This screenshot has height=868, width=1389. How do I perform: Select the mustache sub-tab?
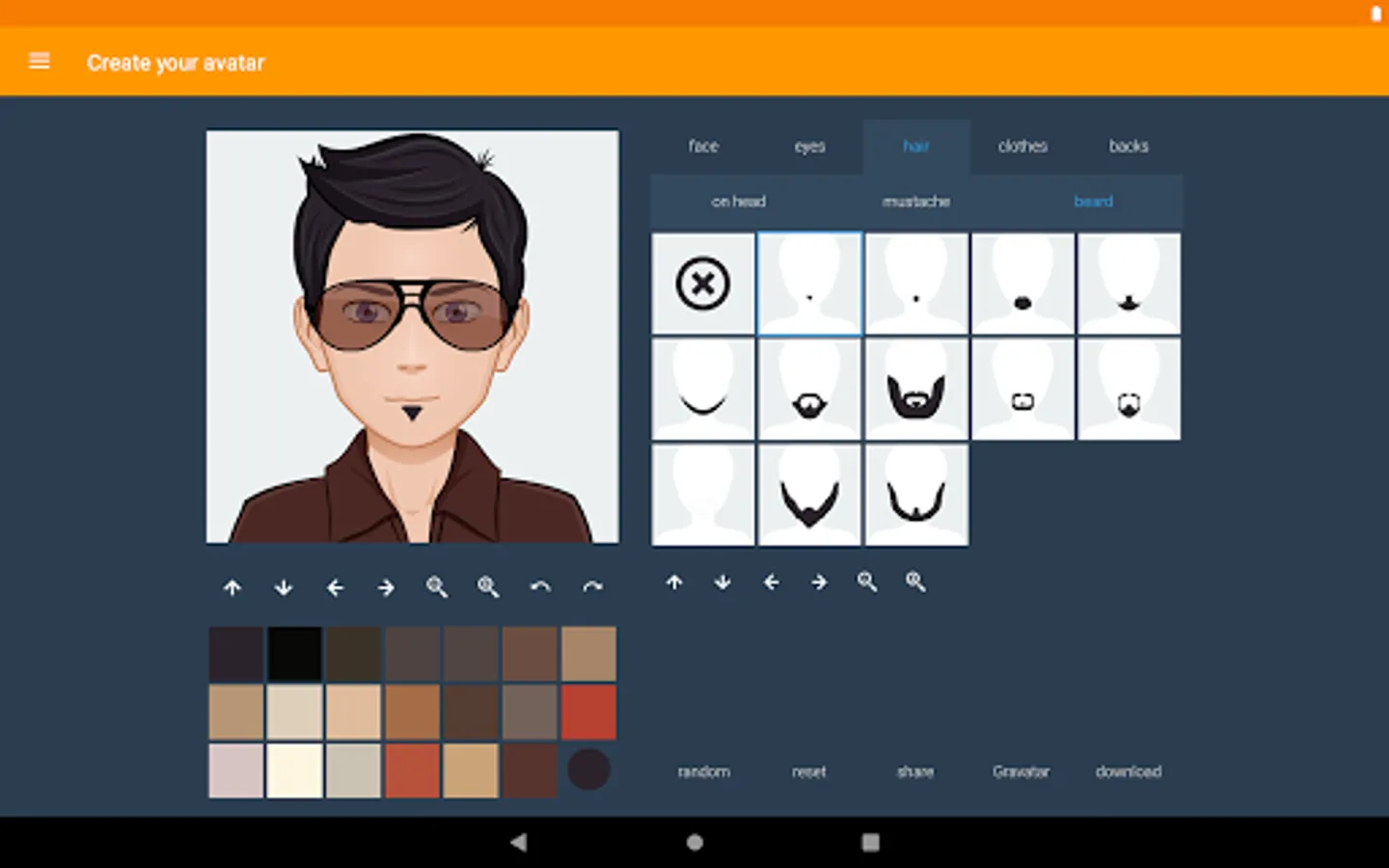click(x=916, y=202)
